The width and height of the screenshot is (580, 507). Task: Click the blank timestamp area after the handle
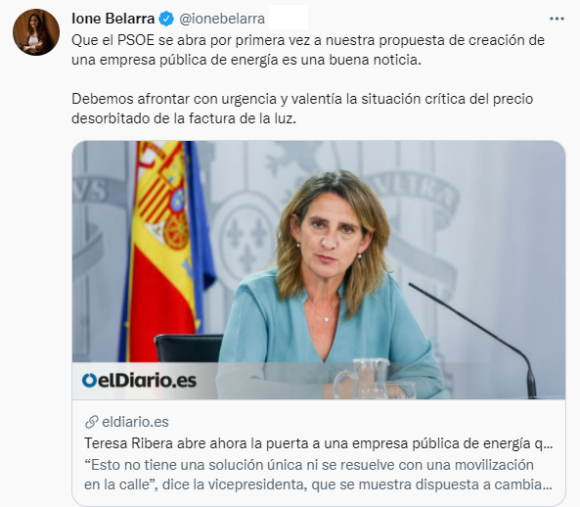click(288, 17)
